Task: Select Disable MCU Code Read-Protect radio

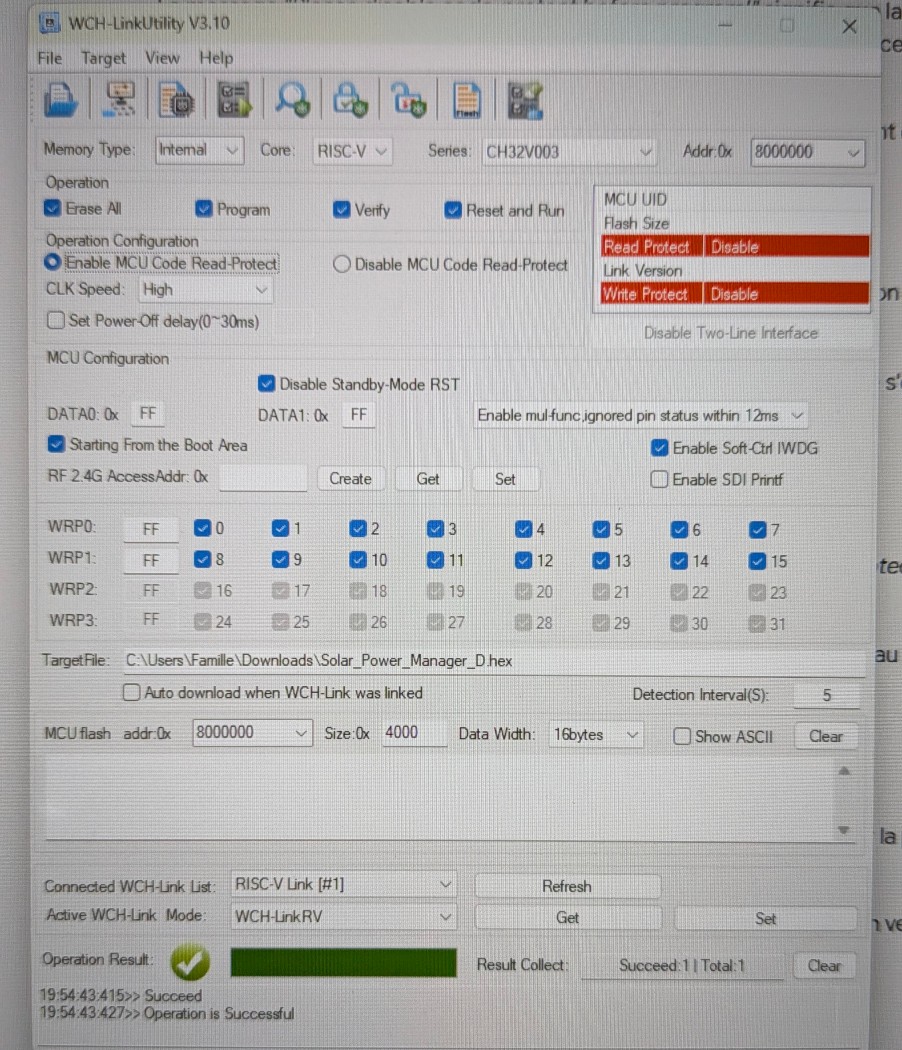Action: pyautogui.click(x=342, y=265)
